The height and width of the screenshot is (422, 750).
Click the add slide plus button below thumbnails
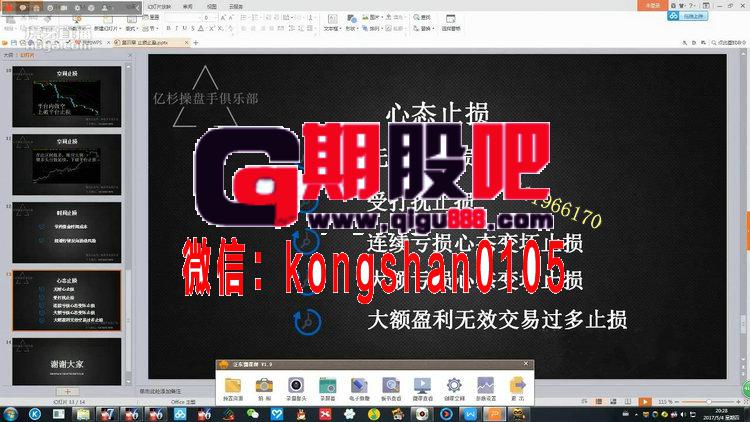pos(67,391)
